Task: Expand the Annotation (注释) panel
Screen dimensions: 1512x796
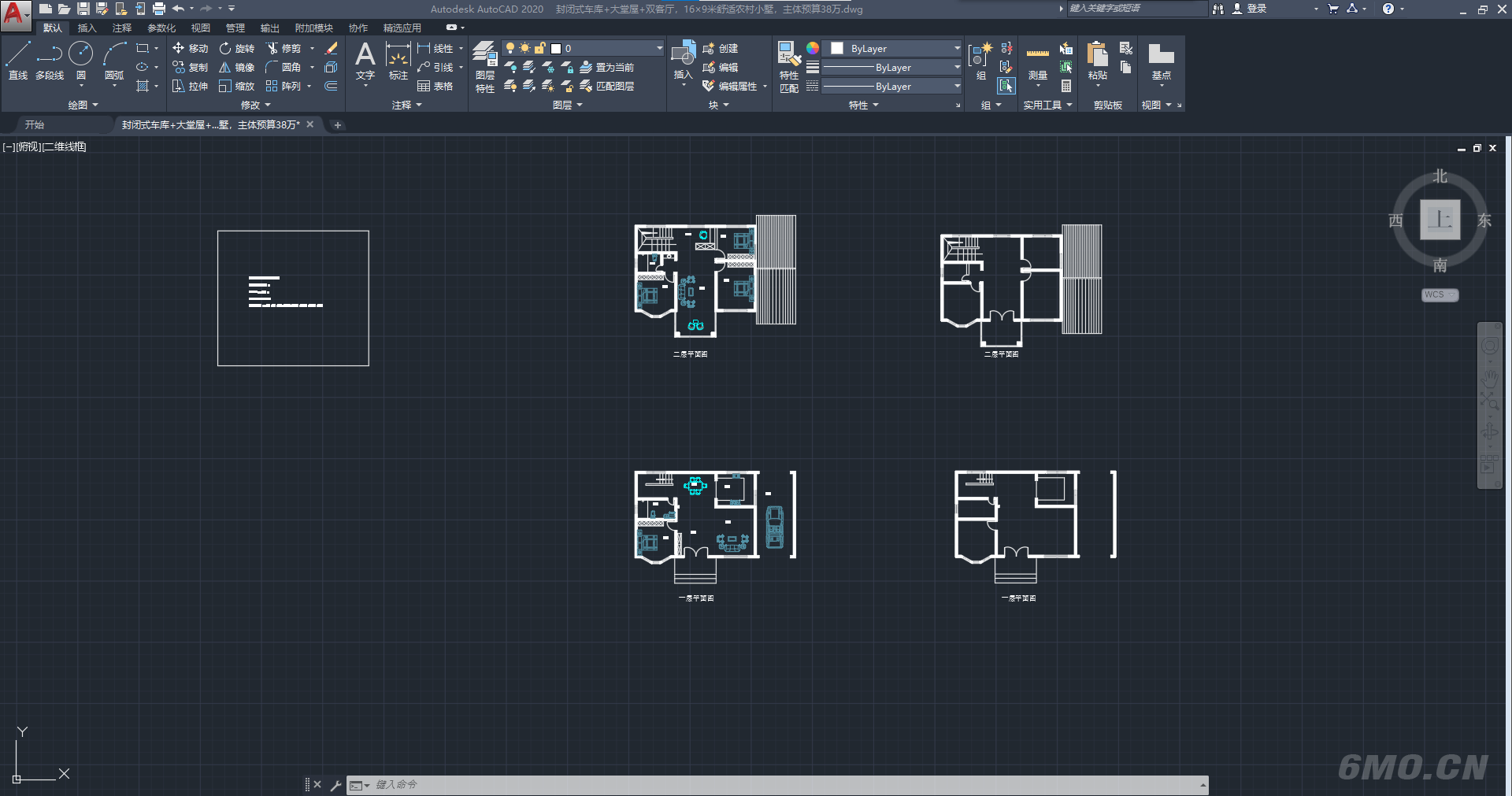Action: pos(407,105)
